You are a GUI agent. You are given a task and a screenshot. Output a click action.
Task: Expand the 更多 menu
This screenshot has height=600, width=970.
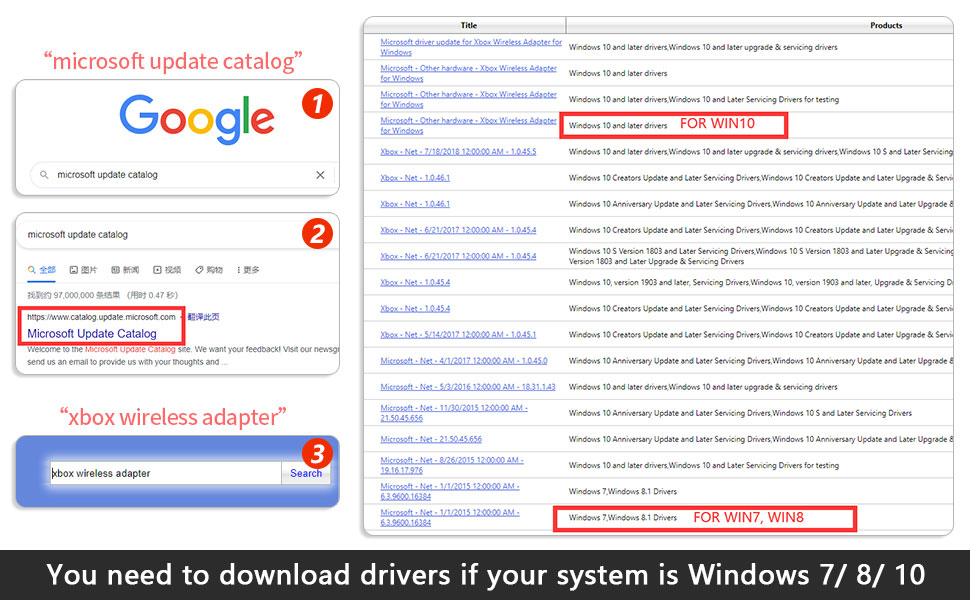click(x=248, y=270)
